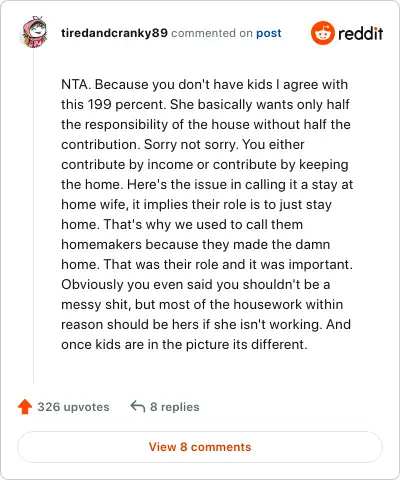Click the Reddit Snoo logo icon
Image resolution: width=400 pixels, height=480 pixels.
coord(322,33)
